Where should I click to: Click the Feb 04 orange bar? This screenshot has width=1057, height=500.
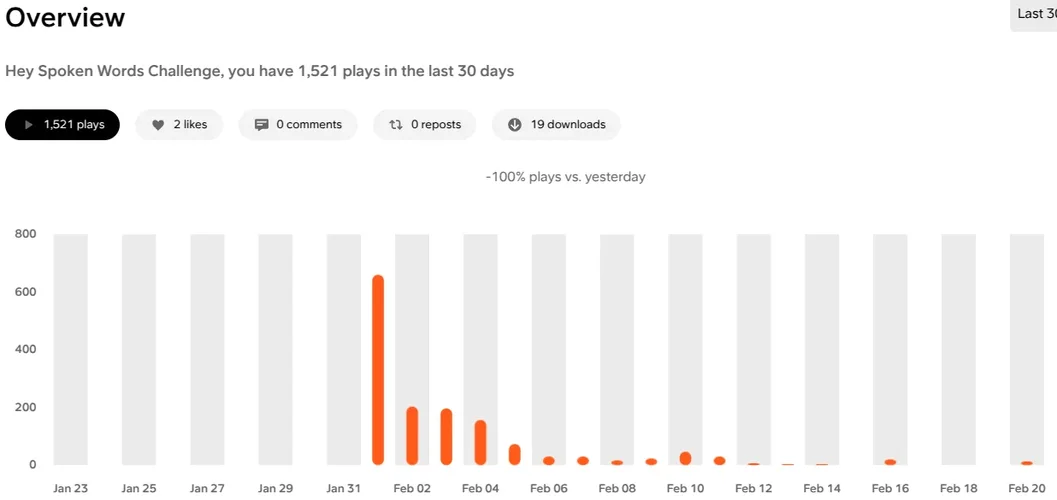[480, 442]
